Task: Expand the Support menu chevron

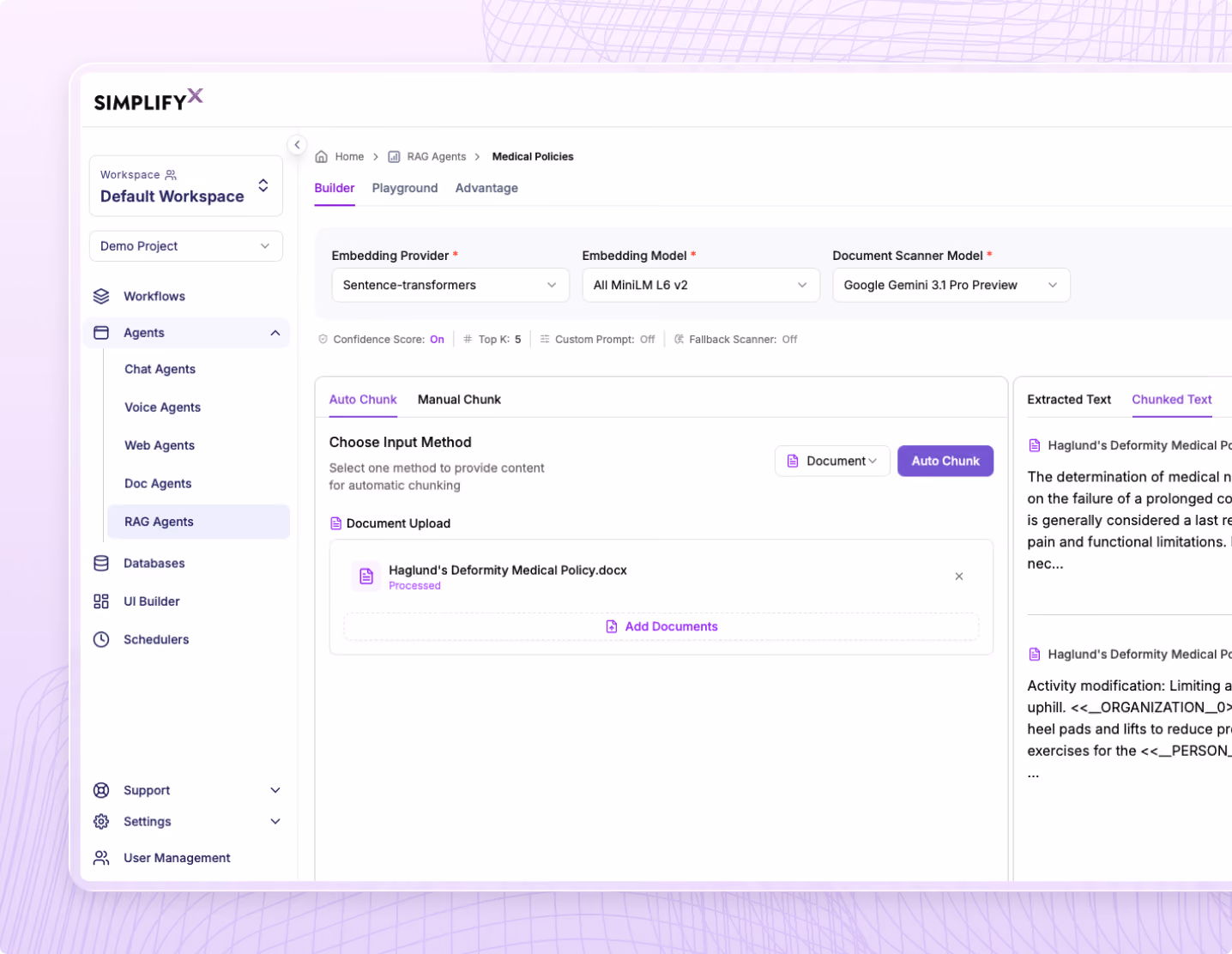Action: [x=275, y=790]
